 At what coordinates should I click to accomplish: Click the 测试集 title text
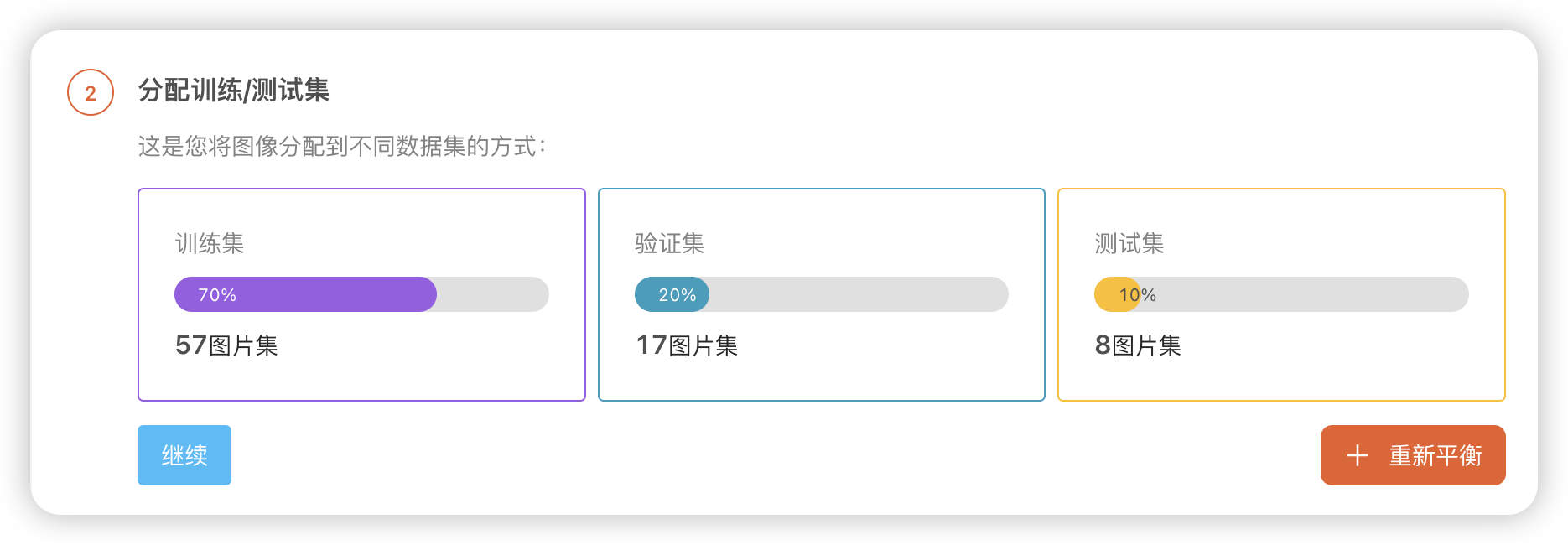click(1129, 244)
